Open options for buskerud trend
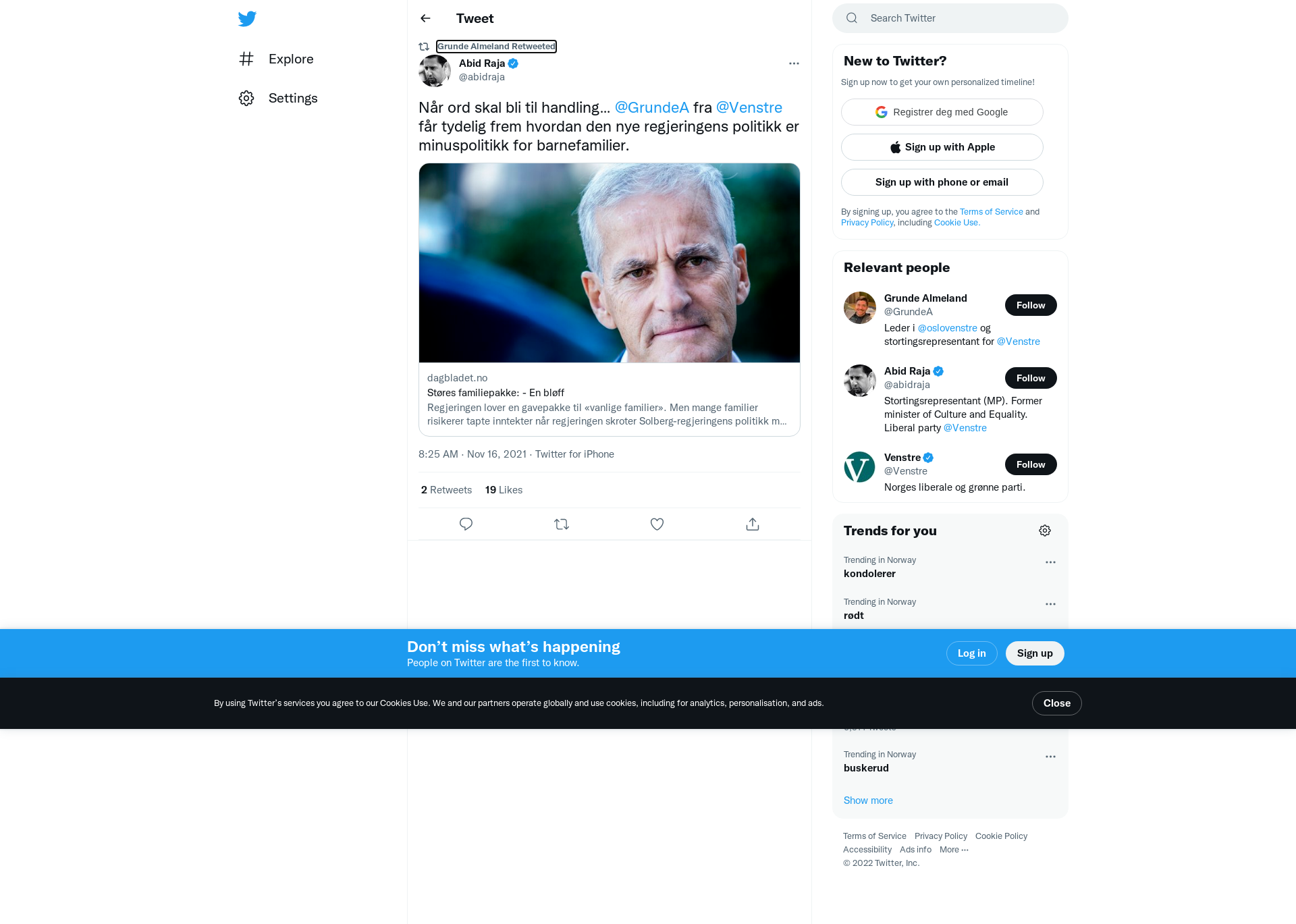The width and height of the screenshot is (1296, 924). [x=1050, y=757]
